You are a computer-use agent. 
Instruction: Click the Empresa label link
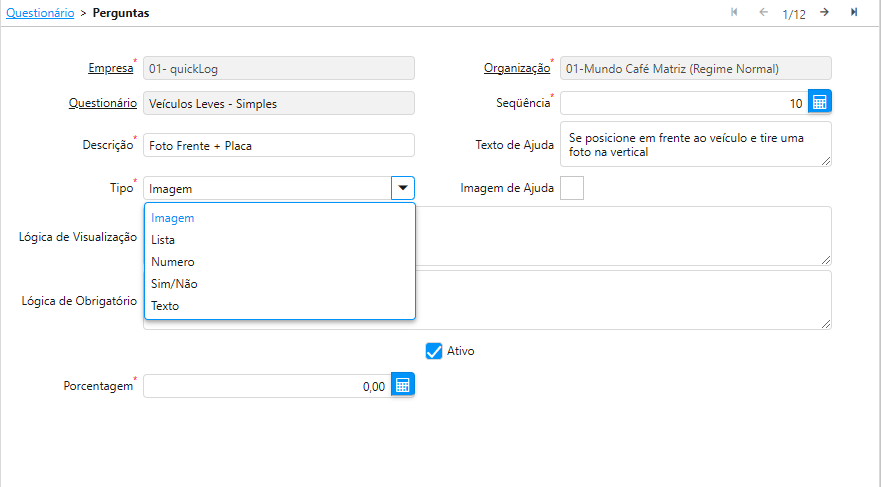[x=110, y=69]
